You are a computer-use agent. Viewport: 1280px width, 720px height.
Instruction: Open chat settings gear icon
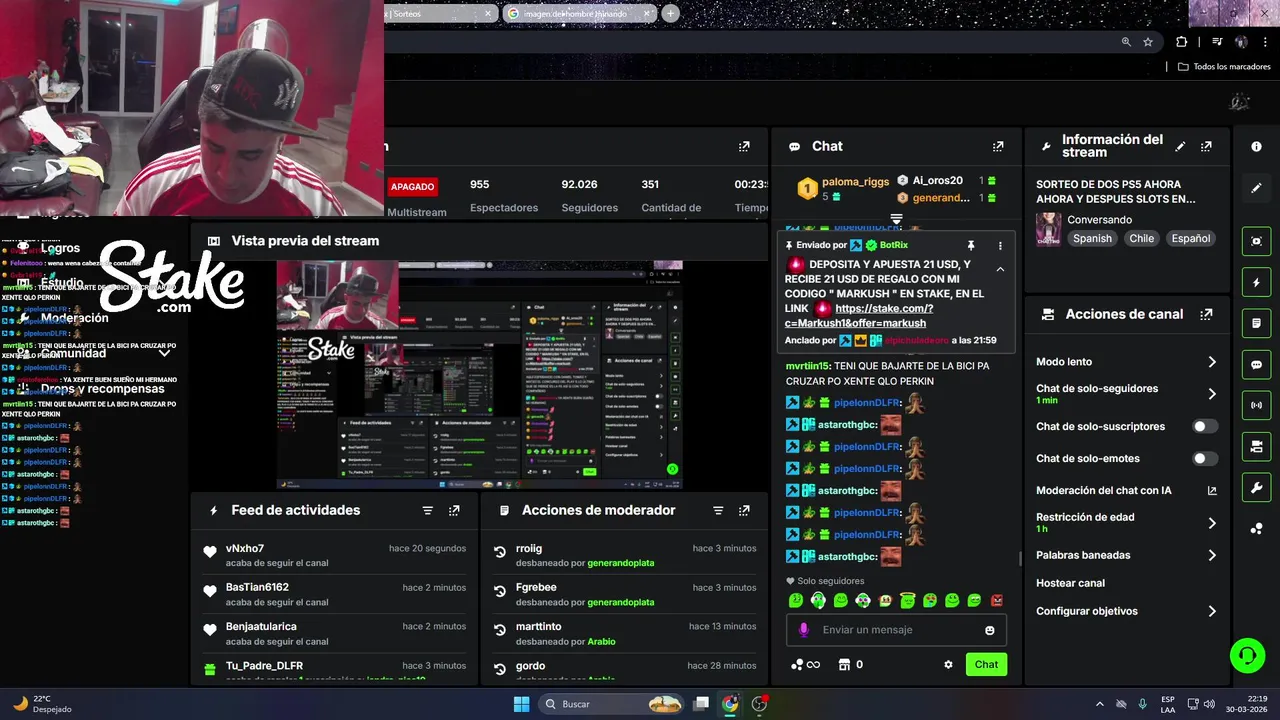[x=948, y=664]
